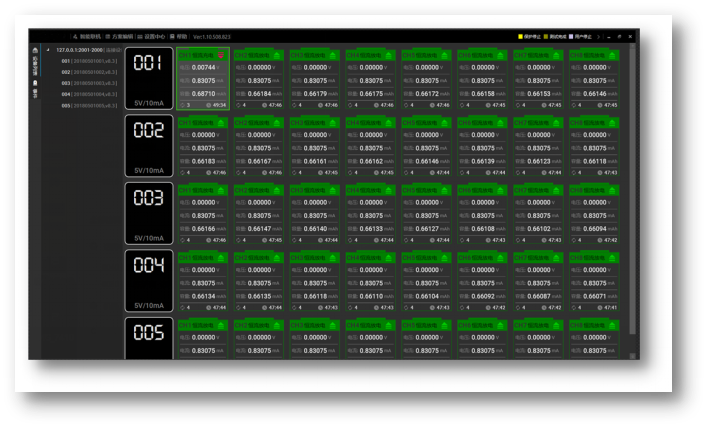The height and width of the screenshot is (429, 709).
Task: Click the 001 unit card
Action: coord(149,79)
